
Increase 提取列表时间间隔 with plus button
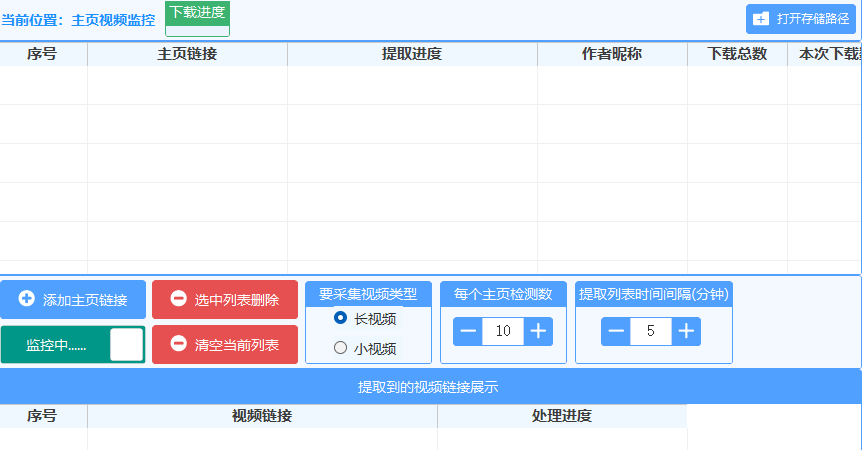[686, 331]
